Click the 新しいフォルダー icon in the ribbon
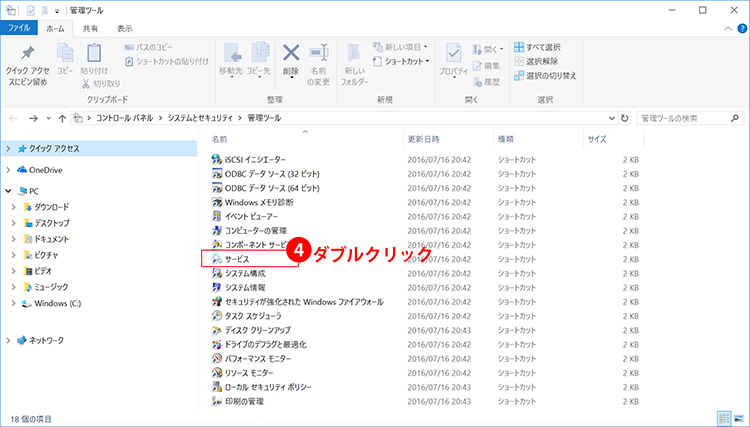The width and height of the screenshot is (750, 427). pos(355,59)
